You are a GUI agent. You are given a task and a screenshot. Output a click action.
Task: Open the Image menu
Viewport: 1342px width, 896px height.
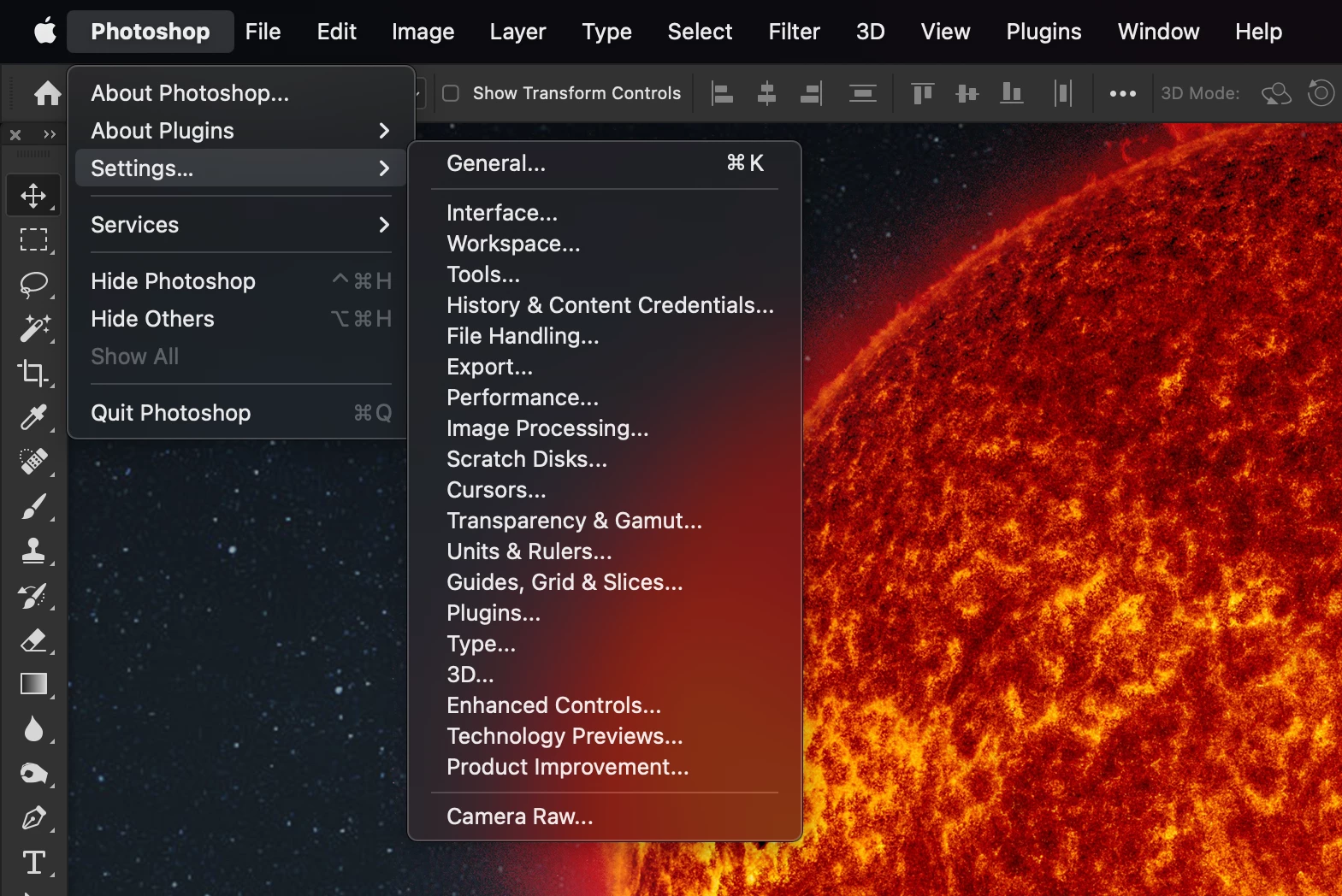pyautogui.click(x=423, y=32)
